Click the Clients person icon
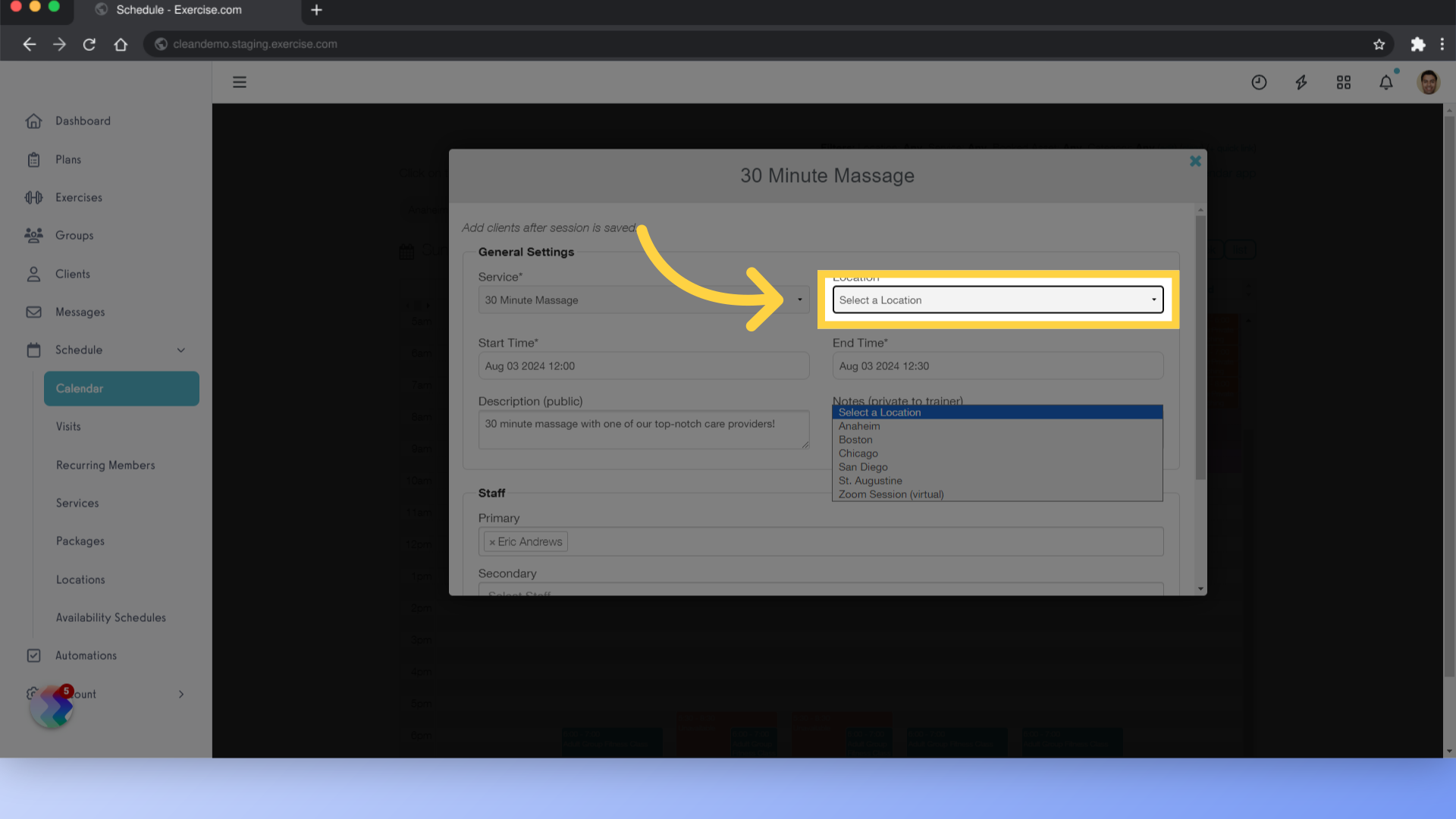The image size is (1456, 819). click(33, 274)
